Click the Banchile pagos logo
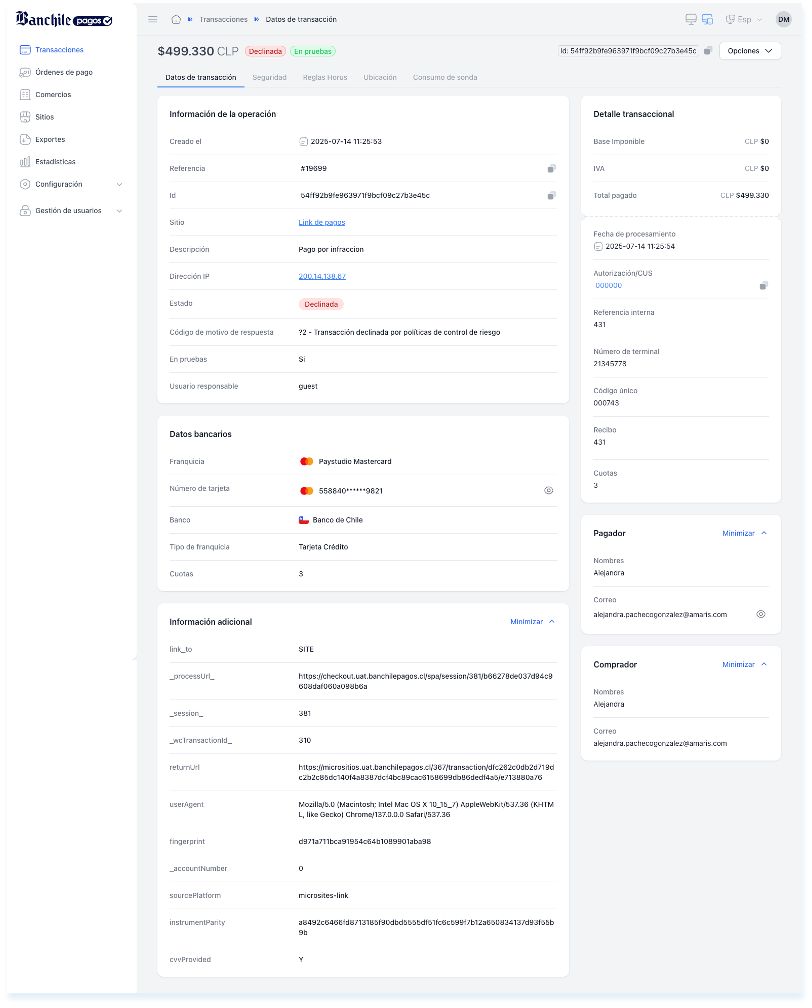 click(x=64, y=19)
